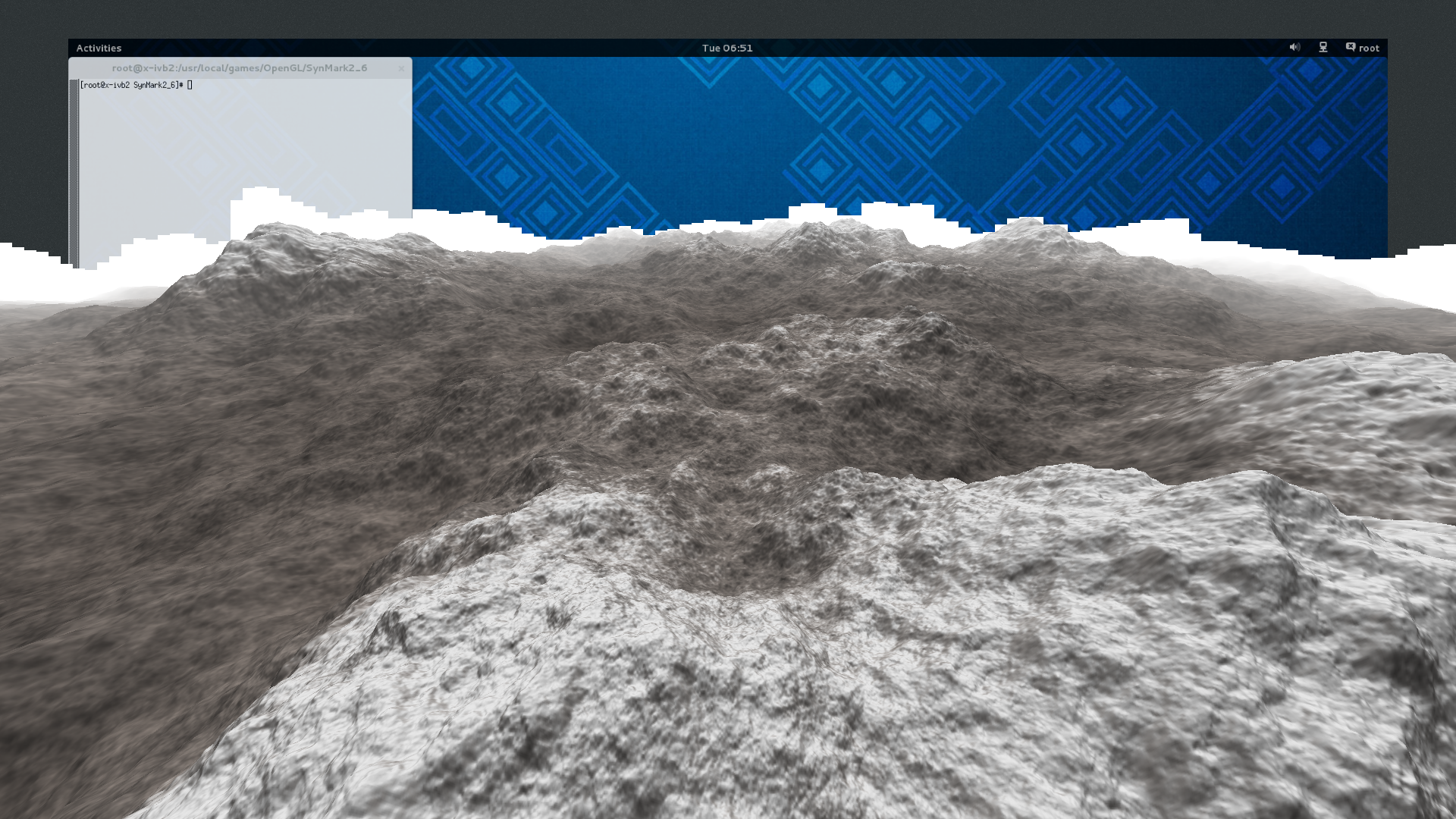The width and height of the screenshot is (1456, 819).
Task: Open the Tue 06:51 clock calendar
Action: pyautogui.click(x=726, y=48)
